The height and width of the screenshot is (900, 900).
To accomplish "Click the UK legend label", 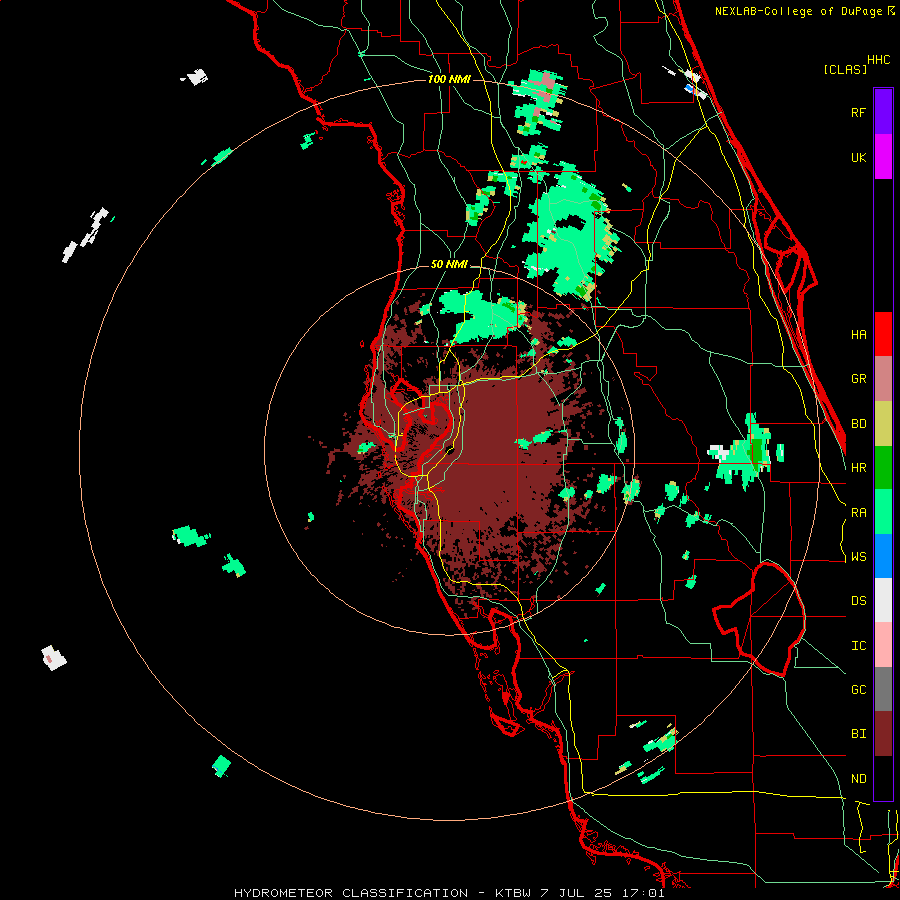I will click(x=858, y=157).
